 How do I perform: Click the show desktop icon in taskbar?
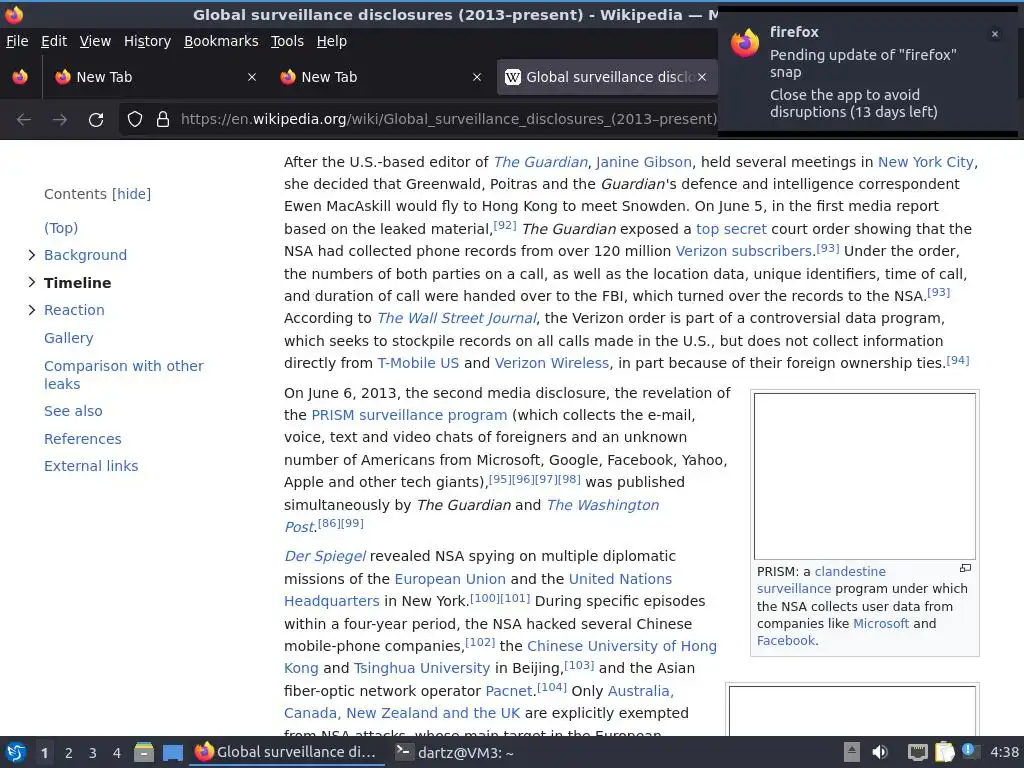tap(172, 753)
